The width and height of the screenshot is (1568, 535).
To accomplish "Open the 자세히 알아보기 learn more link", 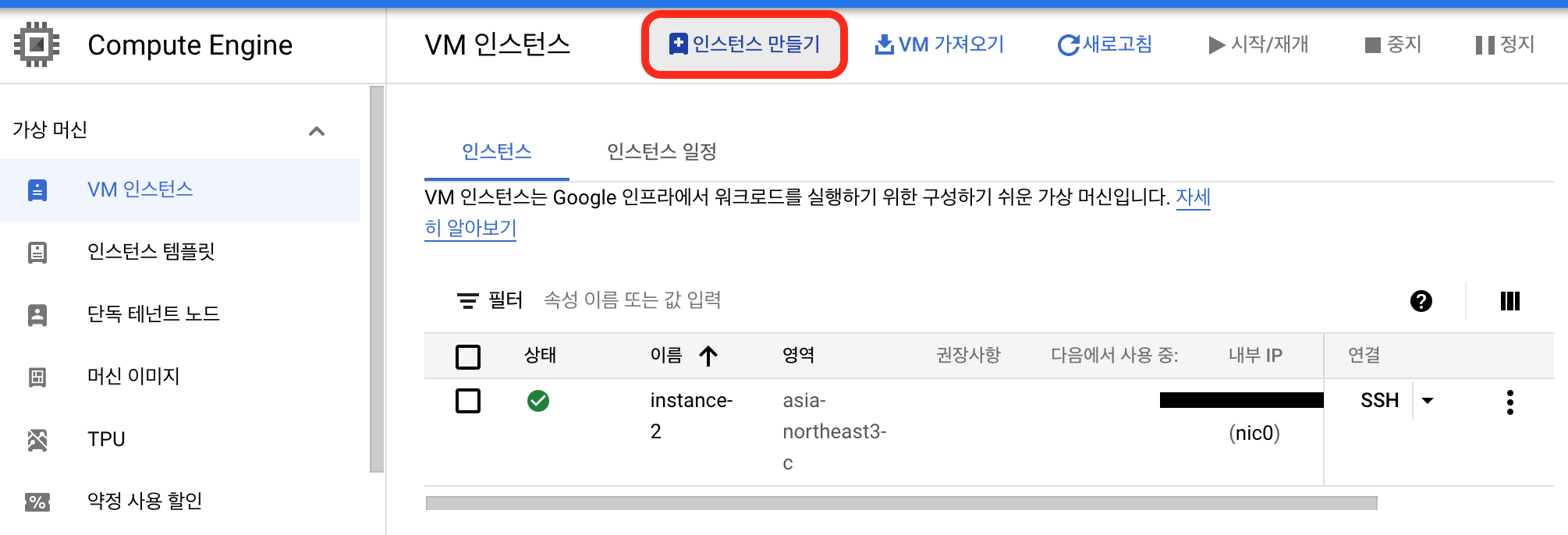I will tap(470, 228).
